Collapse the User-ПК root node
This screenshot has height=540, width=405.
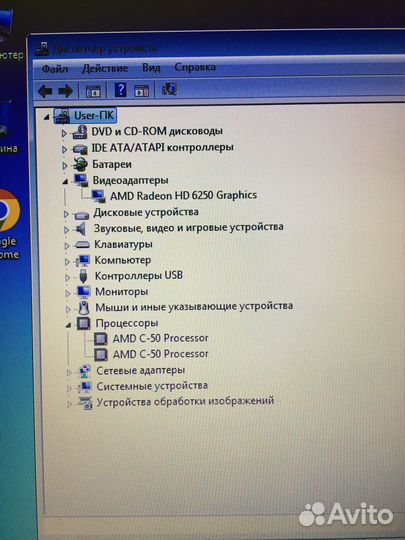[46, 118]
